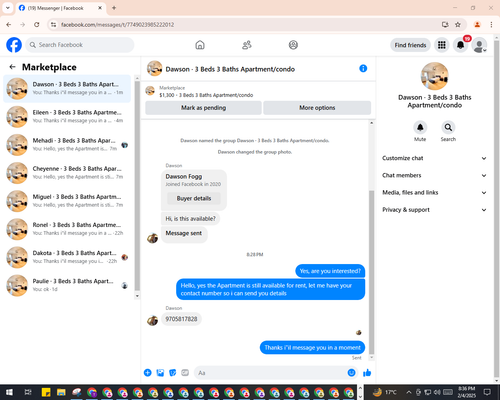The width and height of the screenshot is (500, 400).
Task: Open the Chrome profile icon
Action: point(477,25)
